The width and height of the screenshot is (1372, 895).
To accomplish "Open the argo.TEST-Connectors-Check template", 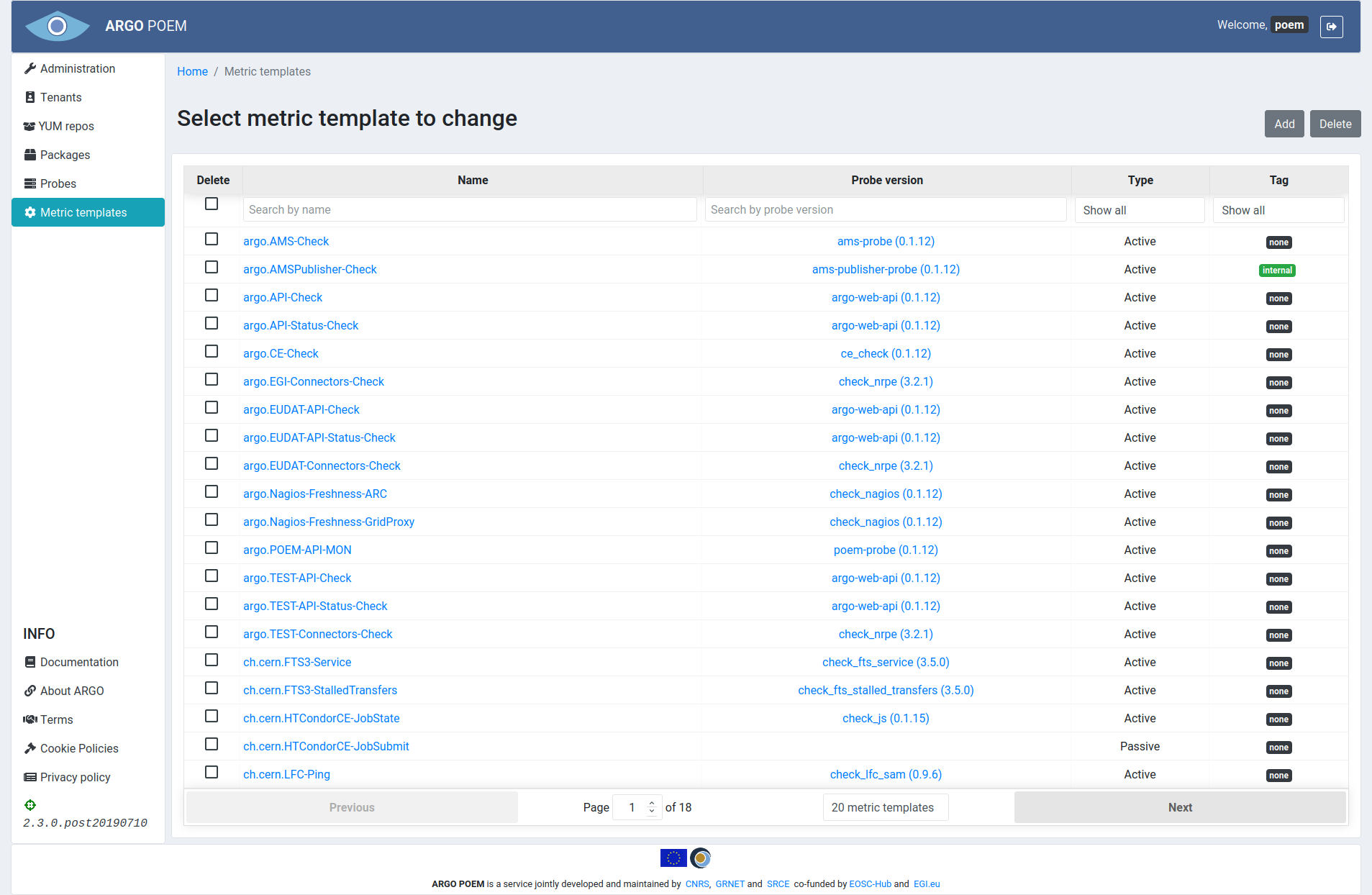I will [317, 634].
